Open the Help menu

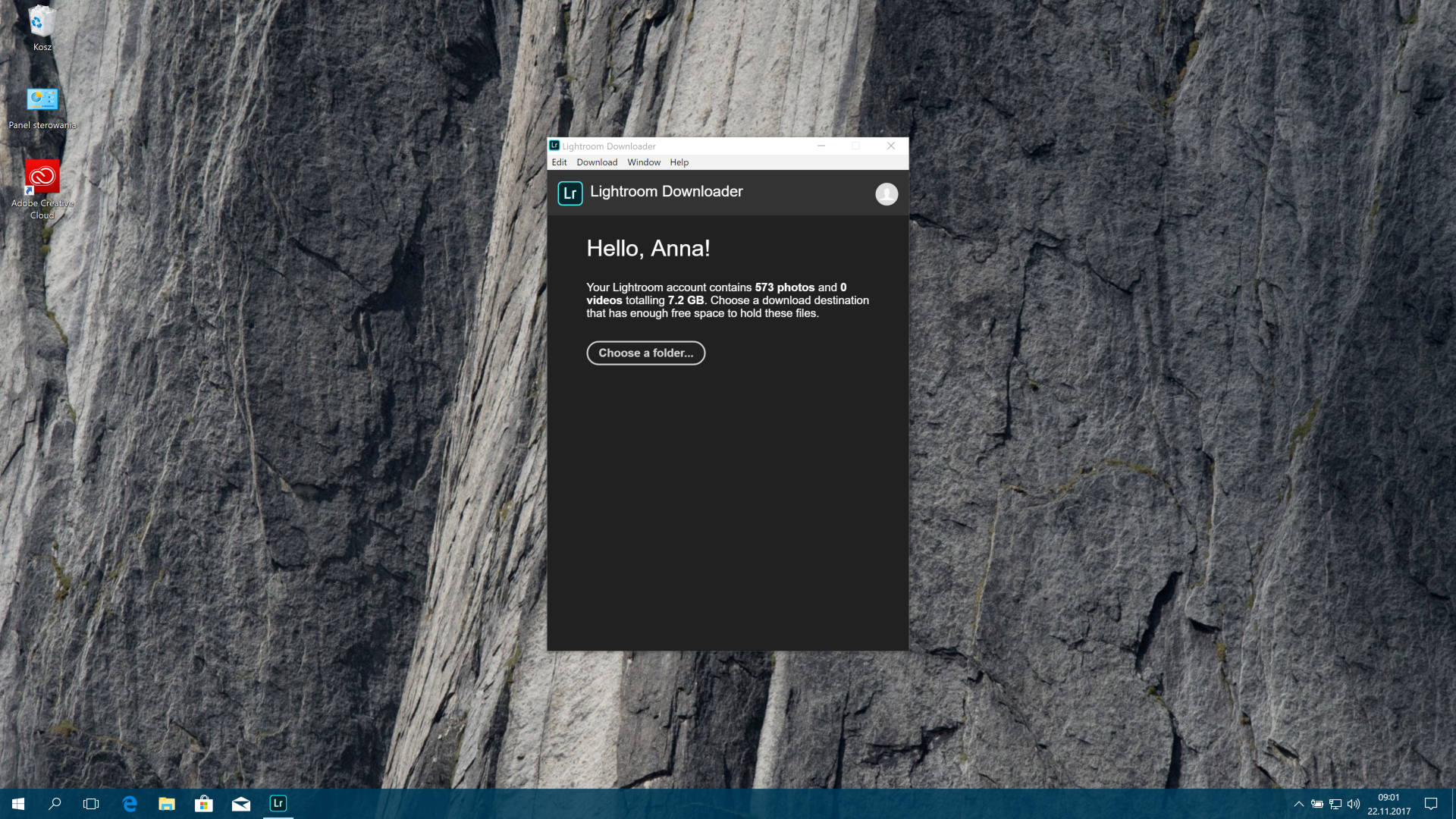[x=679, y=162]
